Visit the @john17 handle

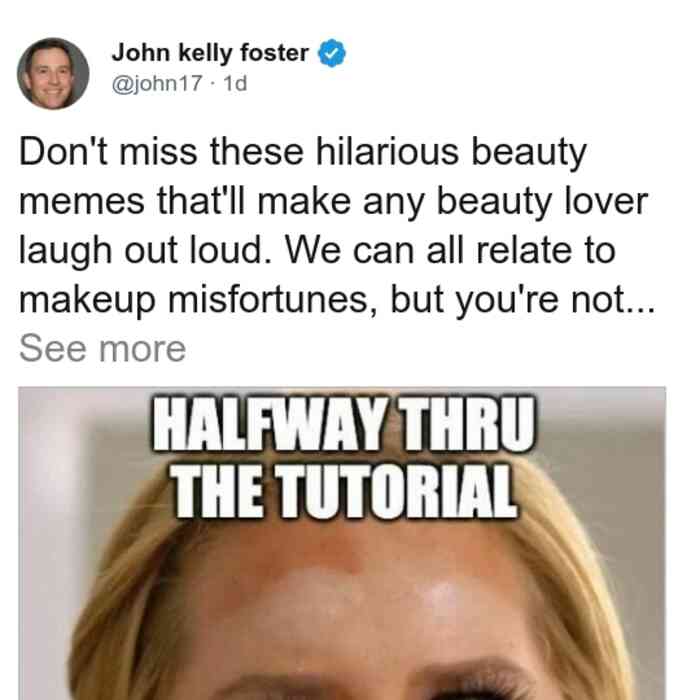click(157, 83)
